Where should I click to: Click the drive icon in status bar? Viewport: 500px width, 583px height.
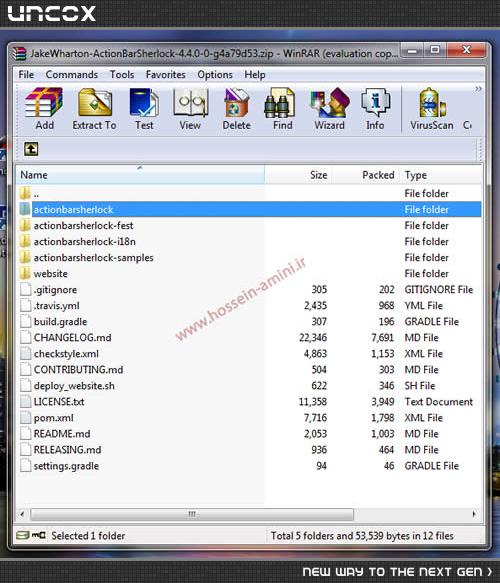pyautogui.click(x=23, y=535)
